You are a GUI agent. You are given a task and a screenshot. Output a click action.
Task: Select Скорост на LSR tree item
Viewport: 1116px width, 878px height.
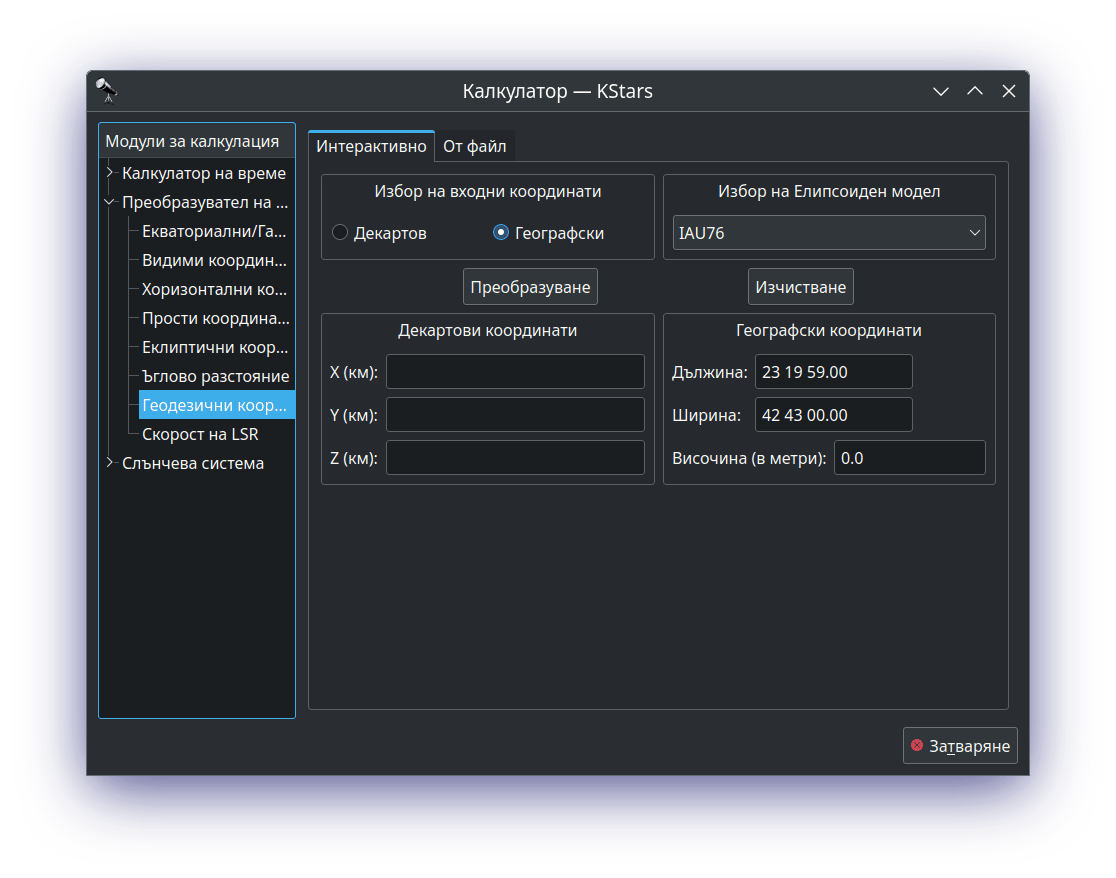click(x=200, y=434)
